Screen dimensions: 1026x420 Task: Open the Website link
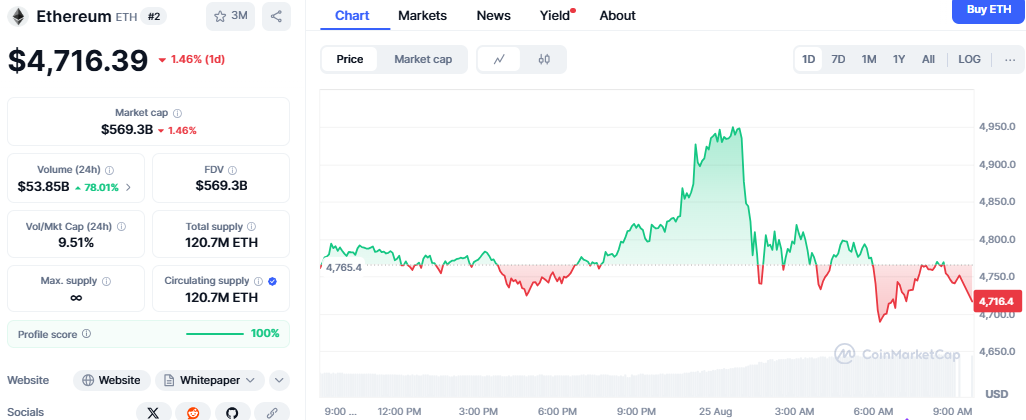pos(112,380)
